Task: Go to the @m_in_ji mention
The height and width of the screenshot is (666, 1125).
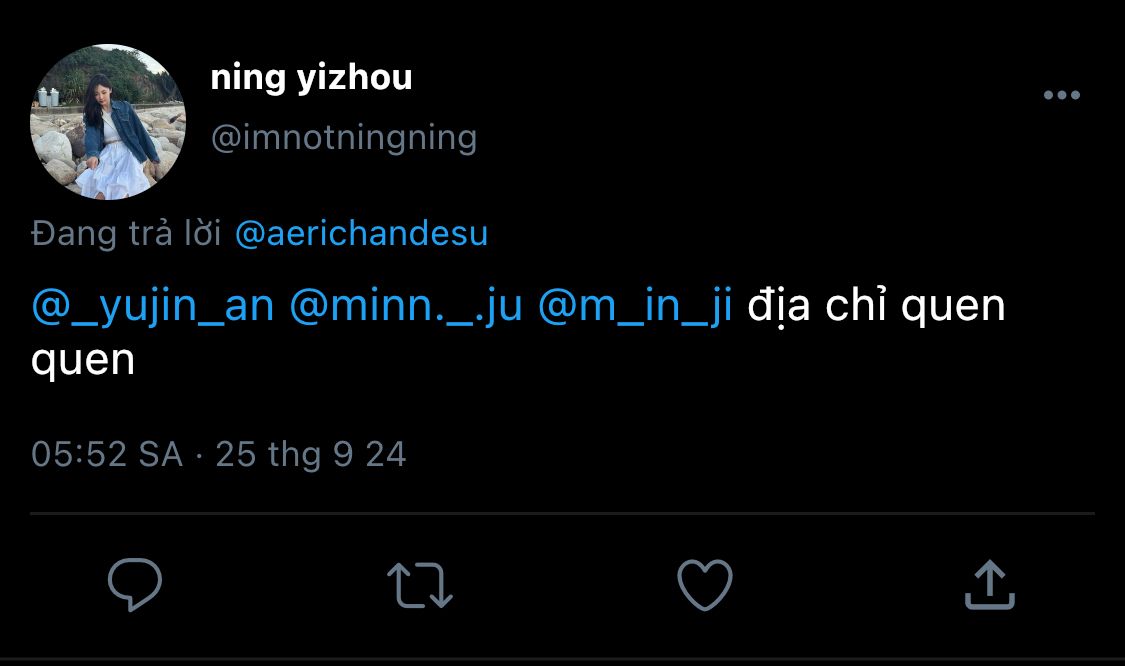Action: 635,306
